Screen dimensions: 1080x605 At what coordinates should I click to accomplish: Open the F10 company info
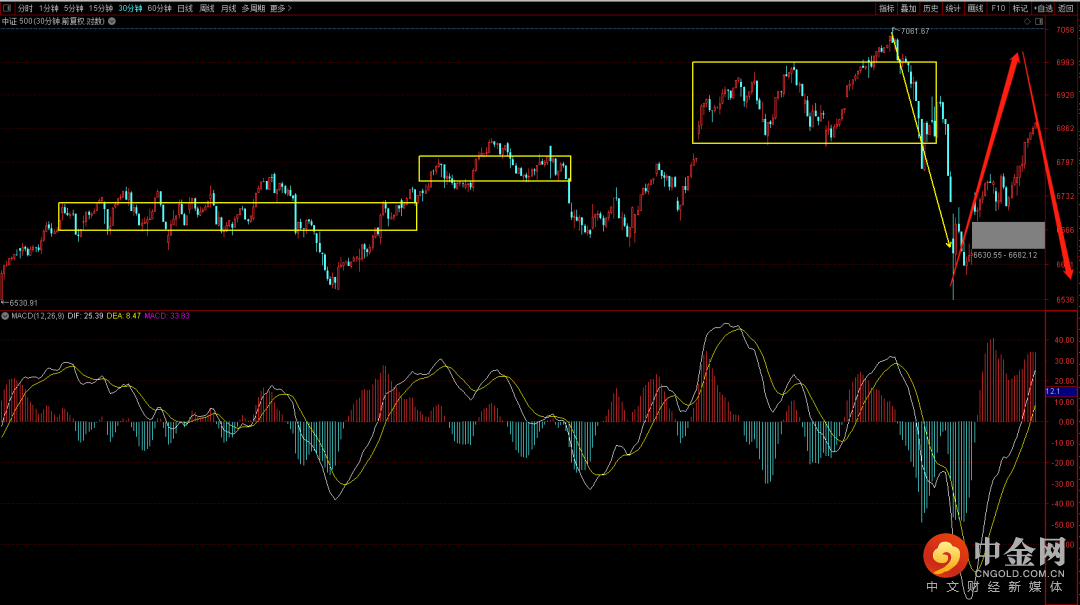(x=998, y=8)
